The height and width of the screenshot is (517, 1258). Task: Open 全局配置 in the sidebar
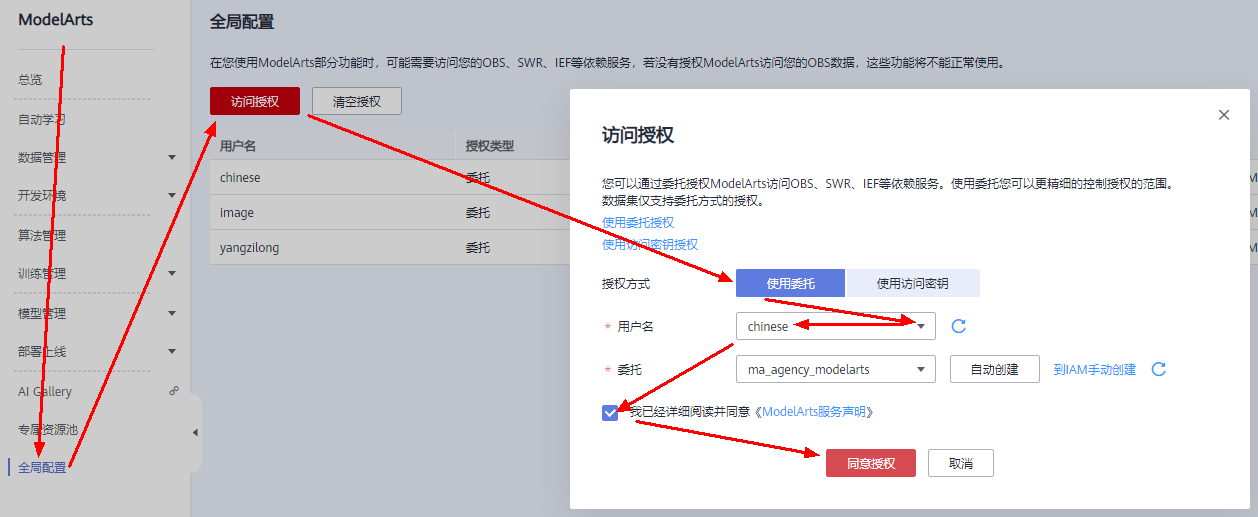click(x=42, y=467)
